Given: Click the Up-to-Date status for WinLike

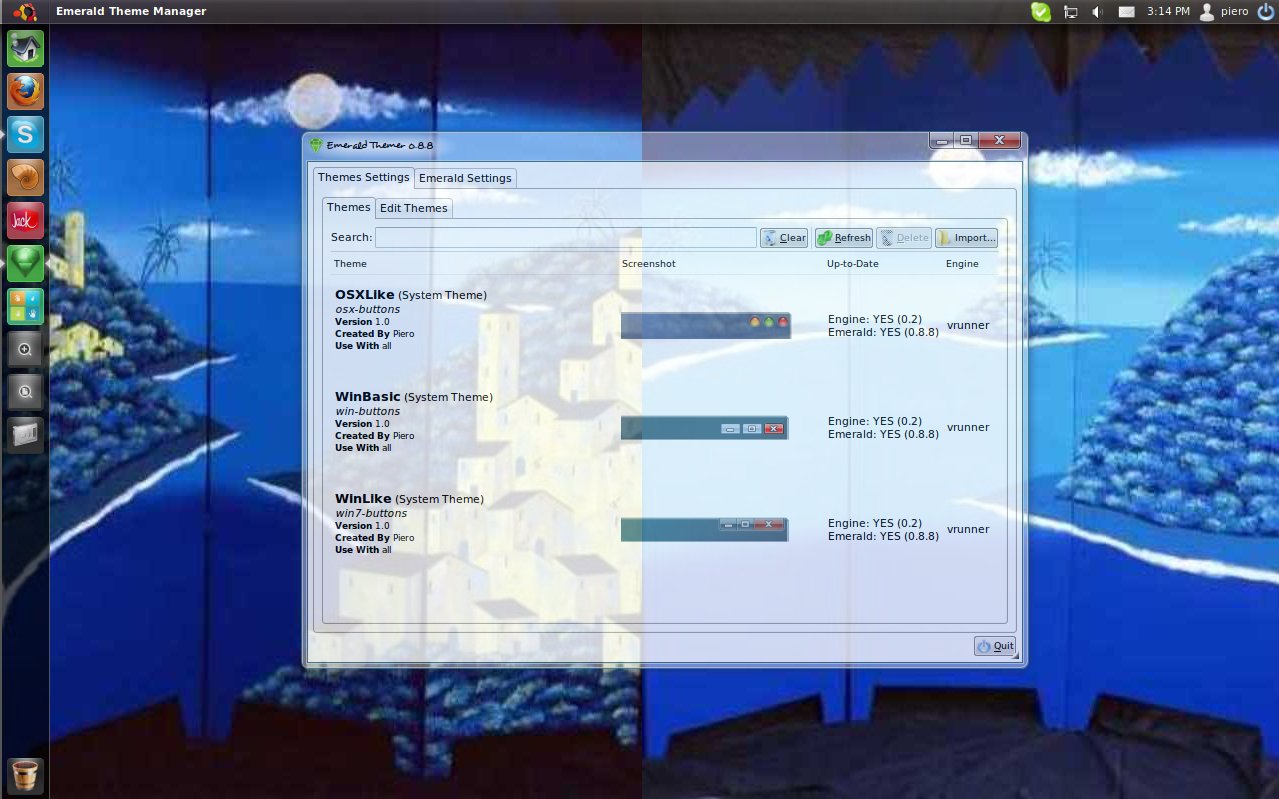Looking at the screenshot, I should coord(883,530).
